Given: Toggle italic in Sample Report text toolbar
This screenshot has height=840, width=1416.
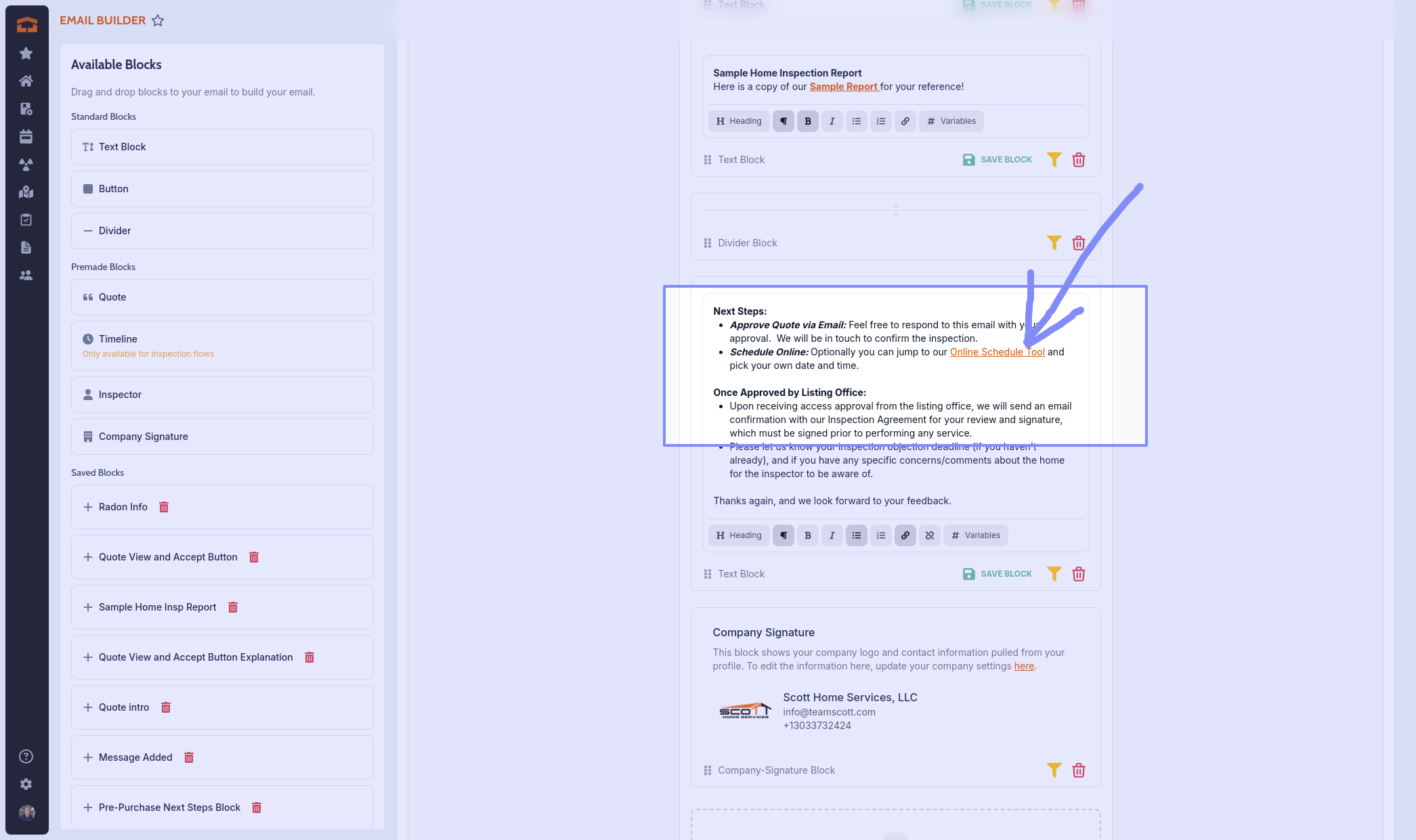Looking at the screenshot, I should tap(832, 121).
